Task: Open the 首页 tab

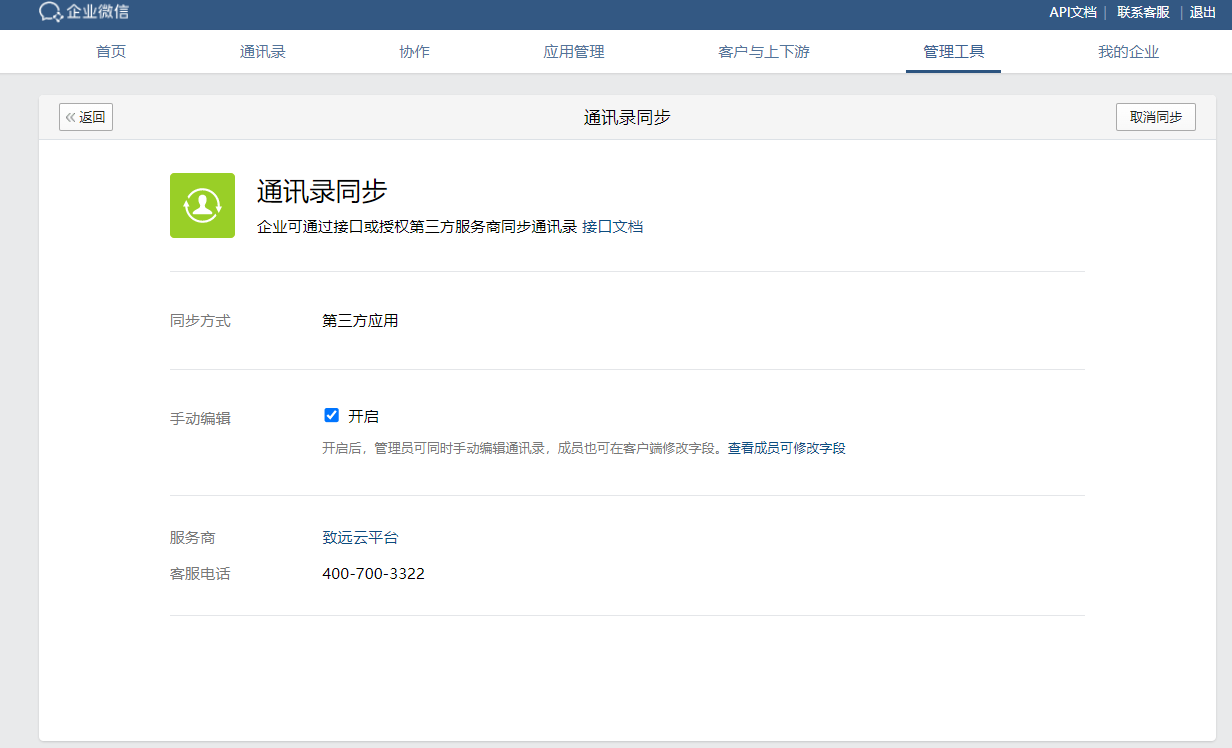Action: coord(111,52)
